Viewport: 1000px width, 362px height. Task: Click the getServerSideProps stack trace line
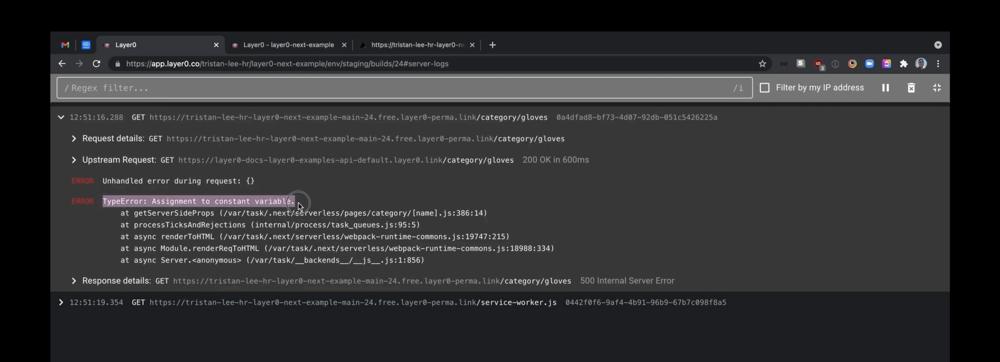(x=304, y=213)
